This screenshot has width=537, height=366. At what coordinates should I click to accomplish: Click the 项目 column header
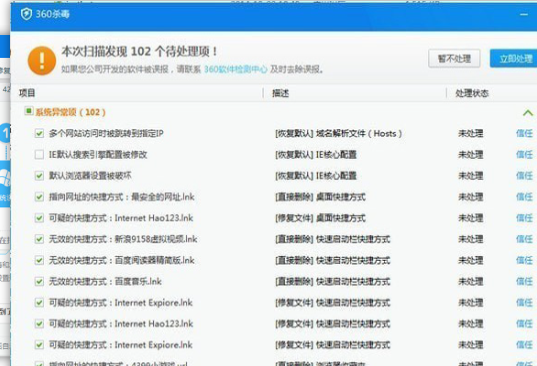click(27, 93)
